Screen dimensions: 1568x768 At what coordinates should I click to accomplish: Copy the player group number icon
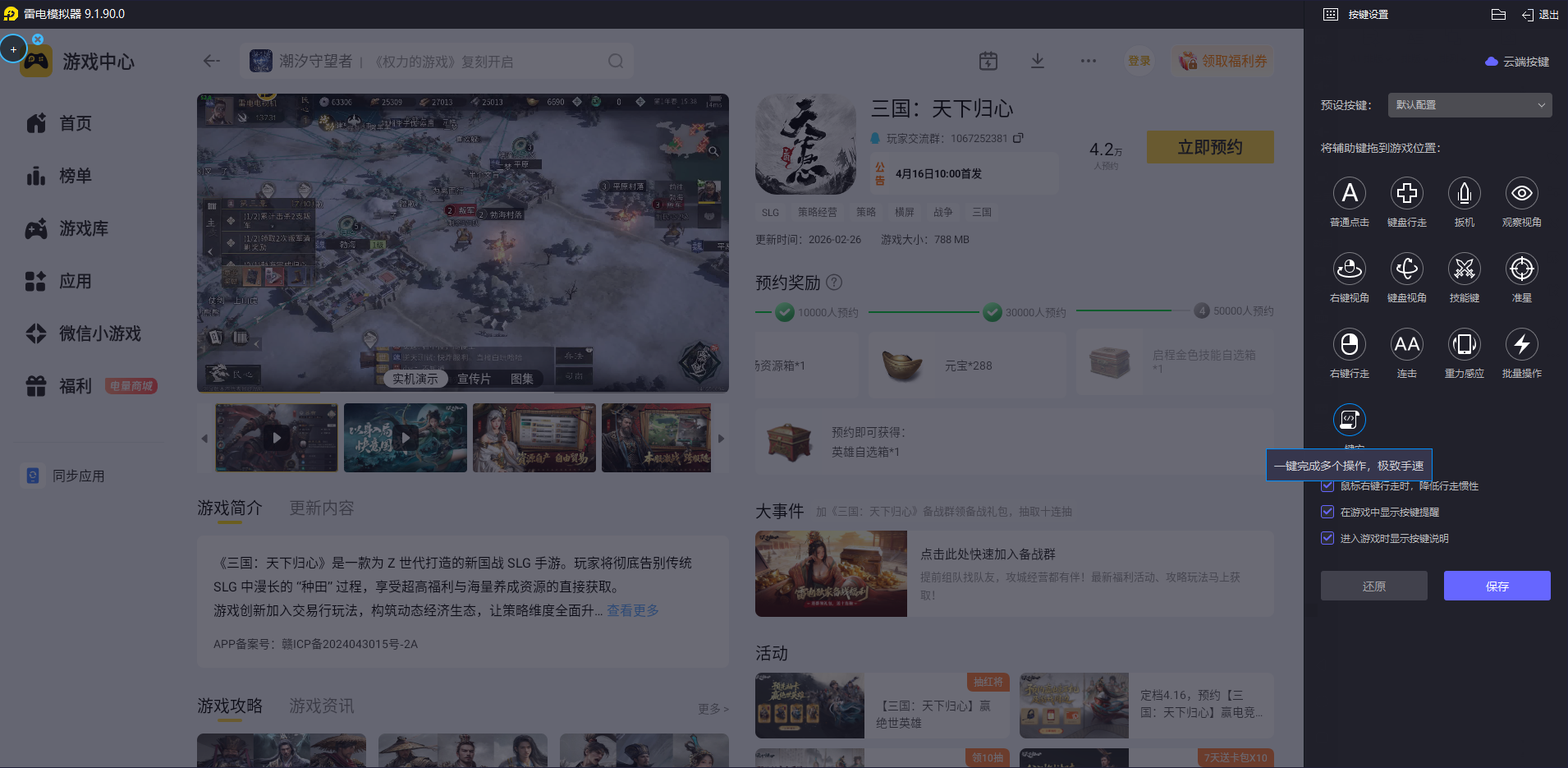pos(1018,138)
